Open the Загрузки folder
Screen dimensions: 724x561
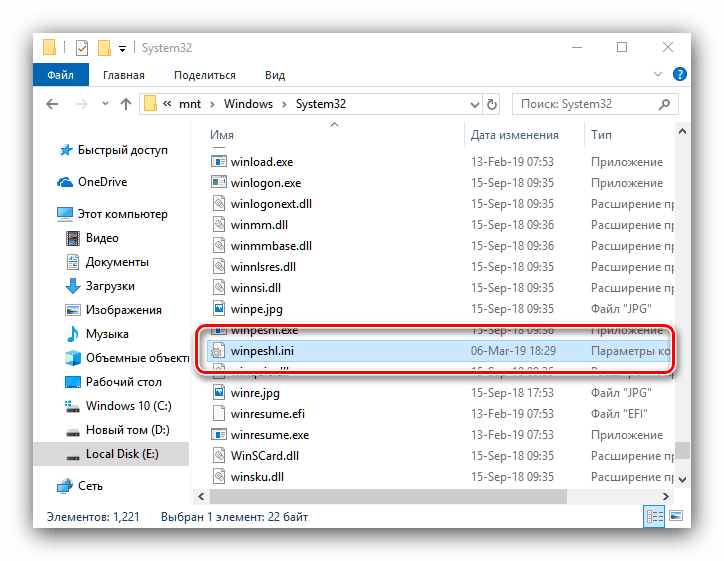[100, 286]
